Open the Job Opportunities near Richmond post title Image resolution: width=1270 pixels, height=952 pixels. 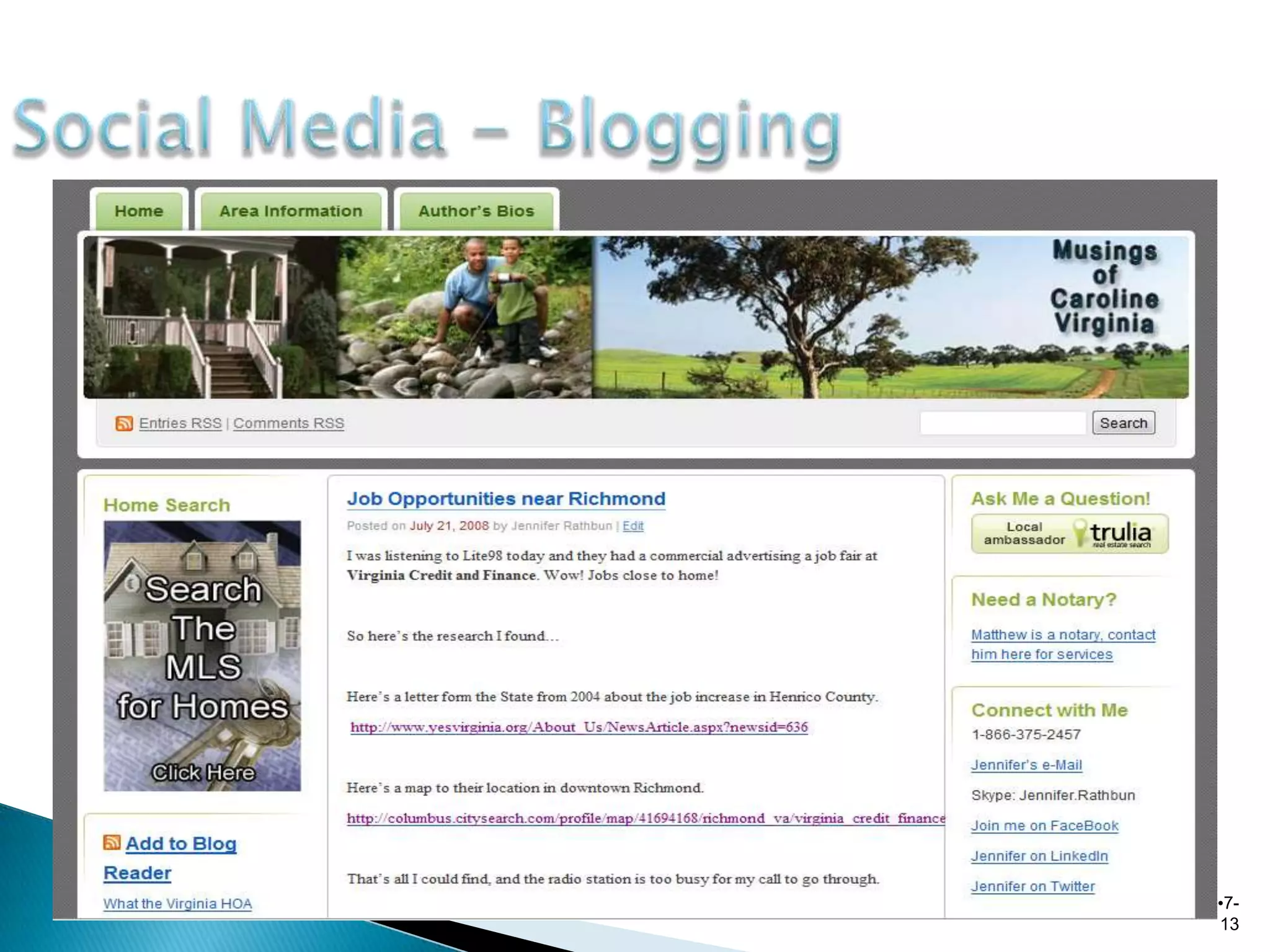505,499
